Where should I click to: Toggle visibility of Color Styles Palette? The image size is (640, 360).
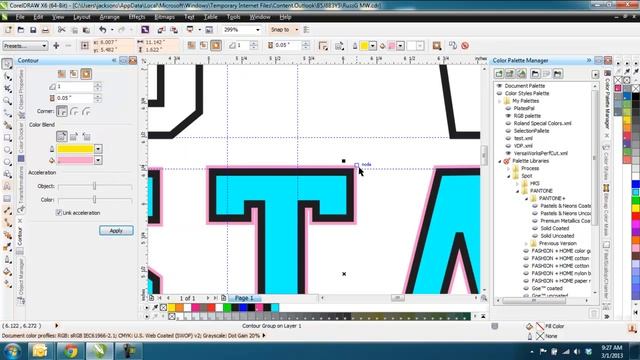(x=499, y=93)
